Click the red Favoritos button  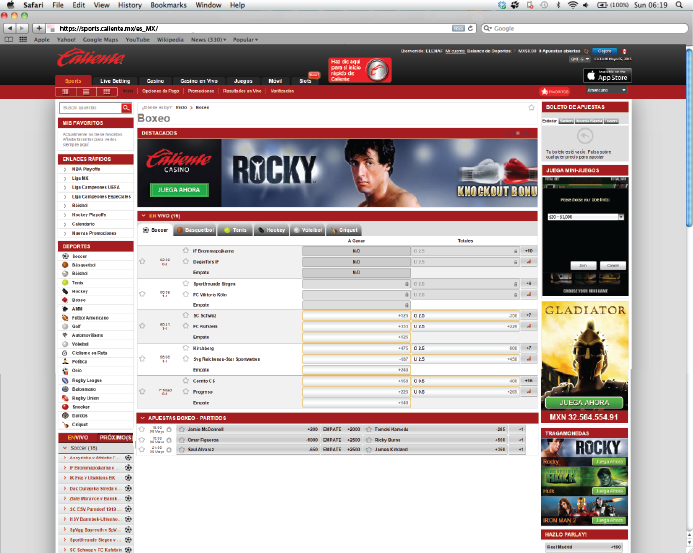coord(554,92)
